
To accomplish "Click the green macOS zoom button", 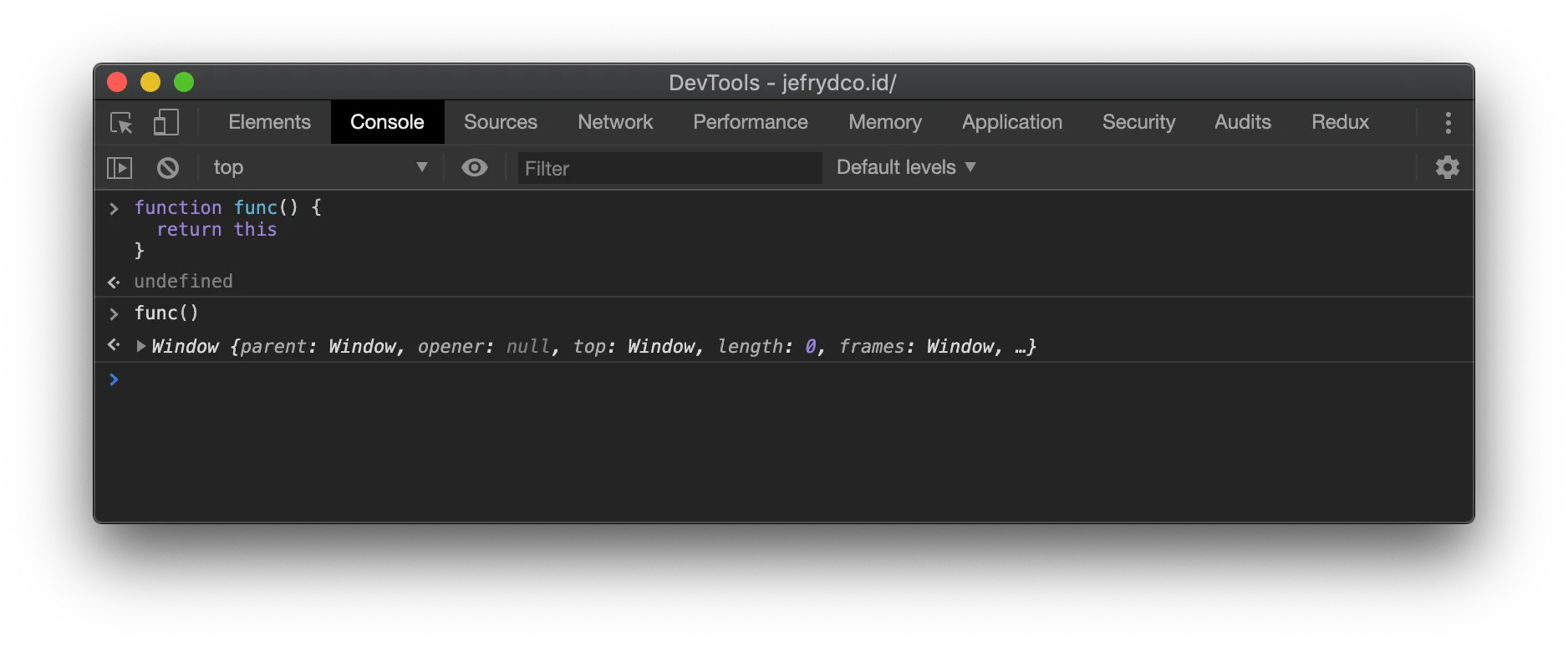I will (184, 82).
